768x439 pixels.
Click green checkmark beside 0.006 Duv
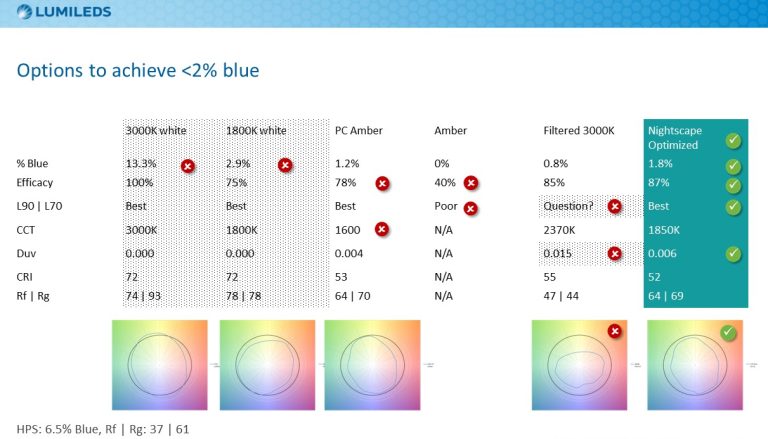[733, 254]
